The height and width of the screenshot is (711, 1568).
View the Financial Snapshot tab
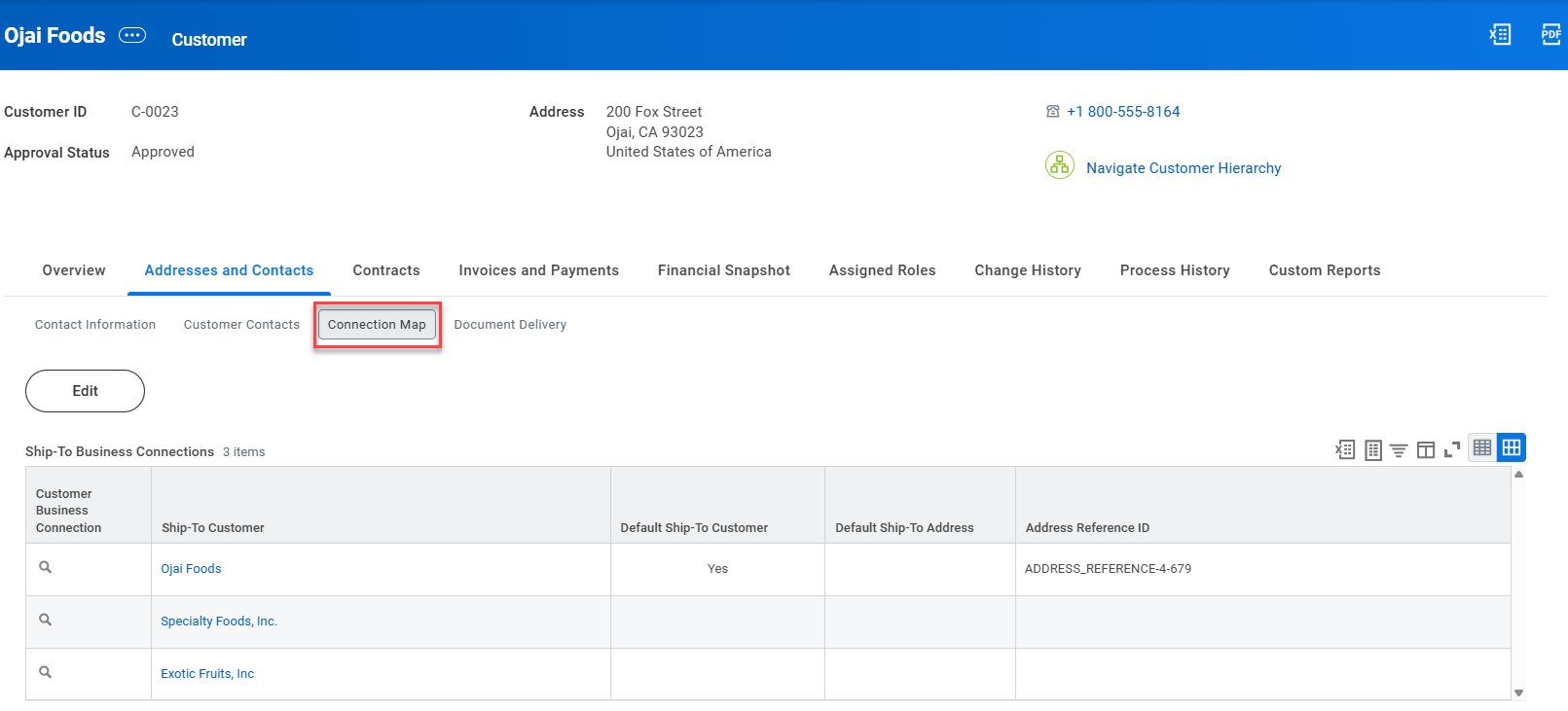pos(724,270)
